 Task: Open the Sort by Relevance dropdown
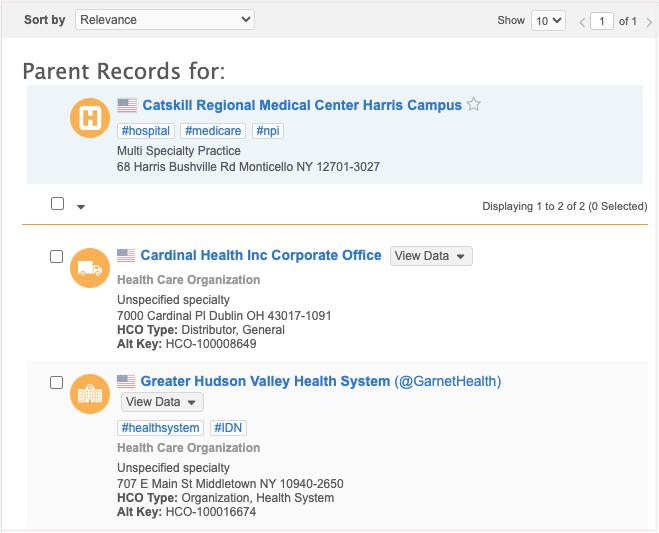165,20
